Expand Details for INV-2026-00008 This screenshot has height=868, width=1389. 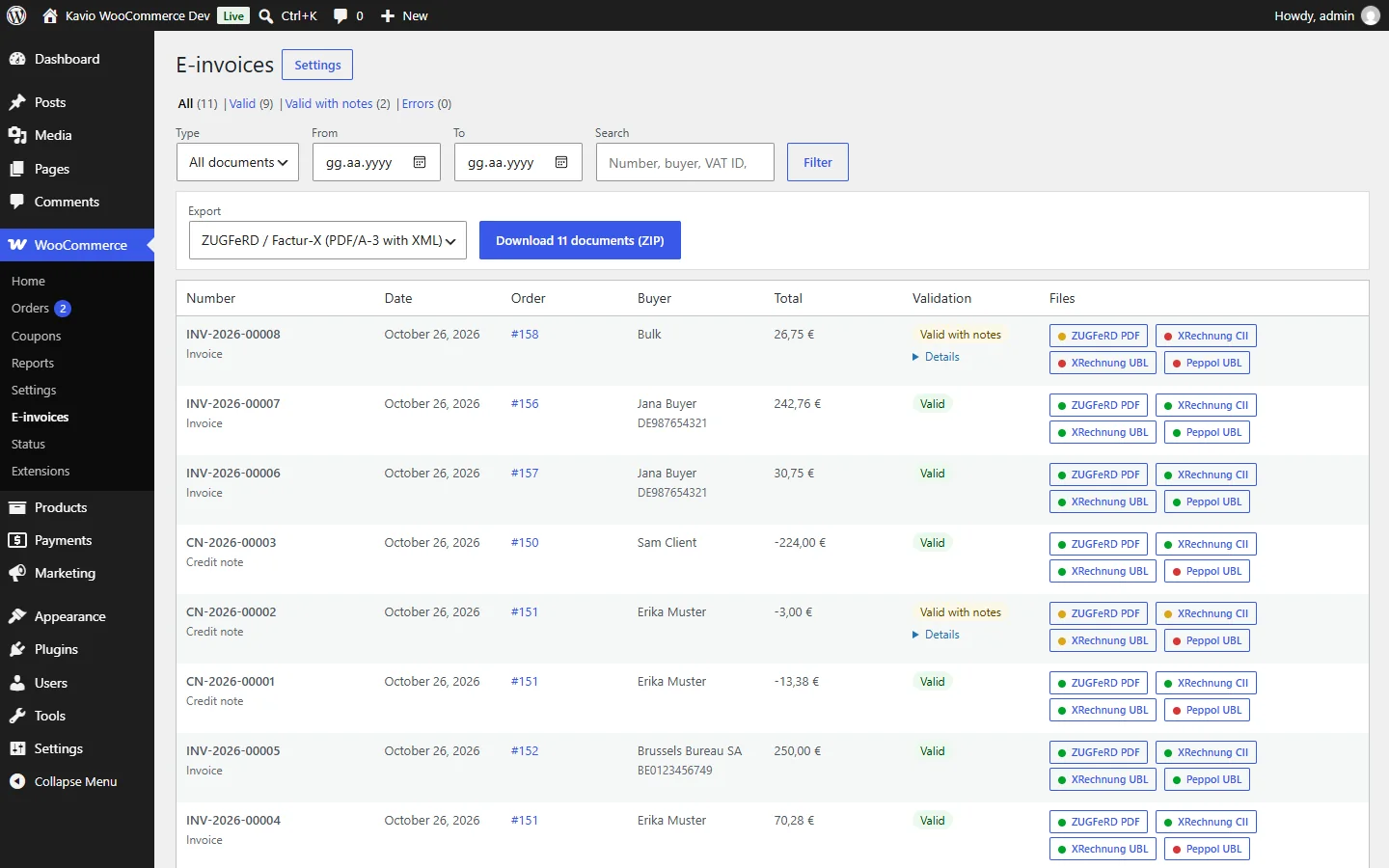coord(937,357)
